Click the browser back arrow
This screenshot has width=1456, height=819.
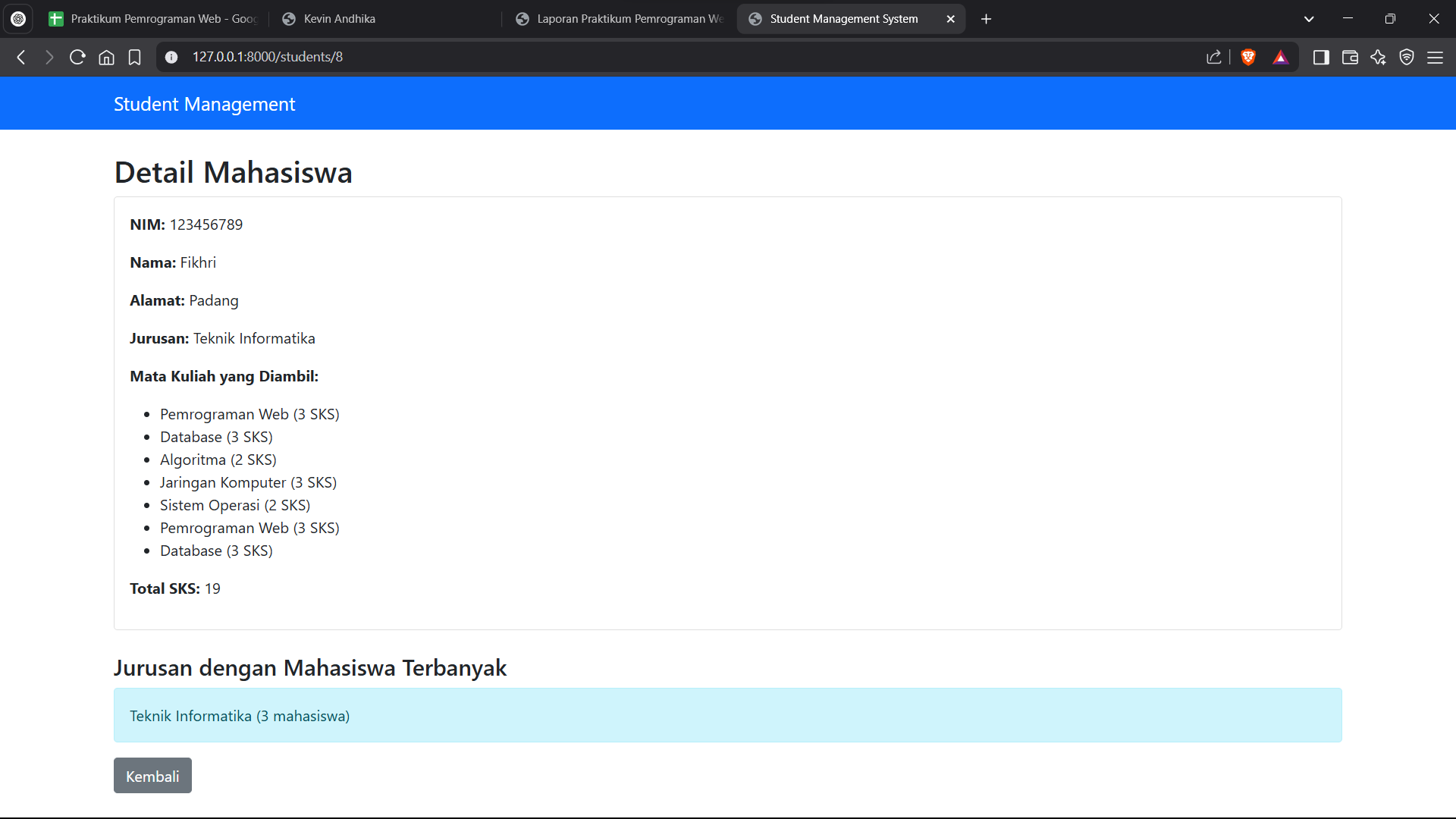[21, 57]
